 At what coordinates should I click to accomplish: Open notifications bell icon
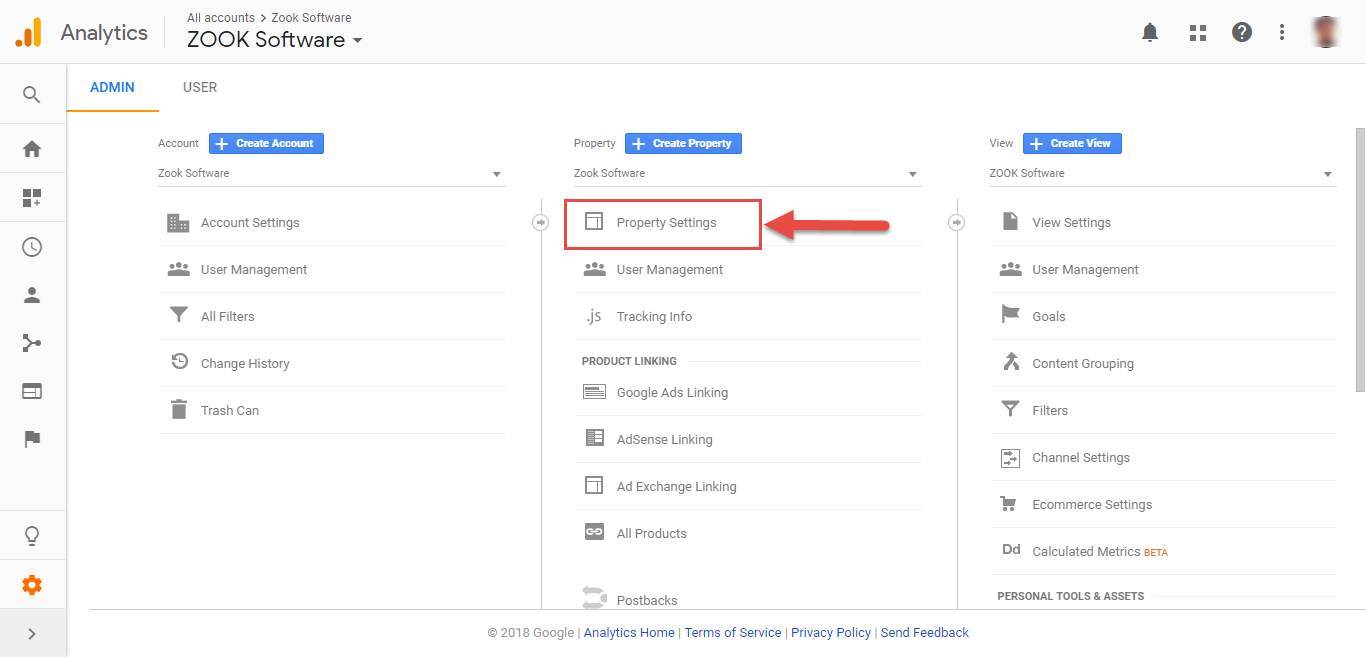tap(1150, 33)
